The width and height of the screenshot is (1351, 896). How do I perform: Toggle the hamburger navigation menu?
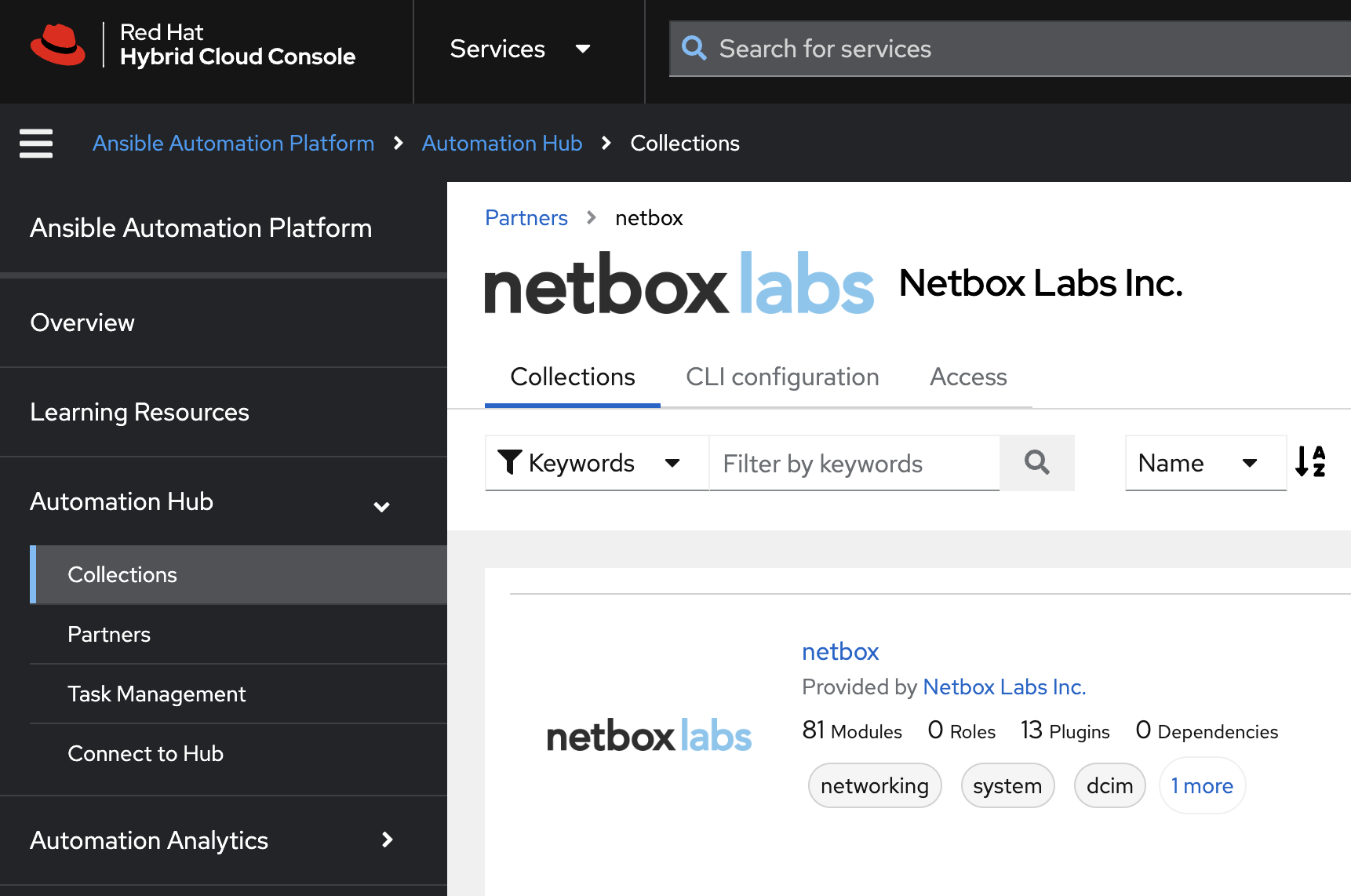click(x=36, y=144)
